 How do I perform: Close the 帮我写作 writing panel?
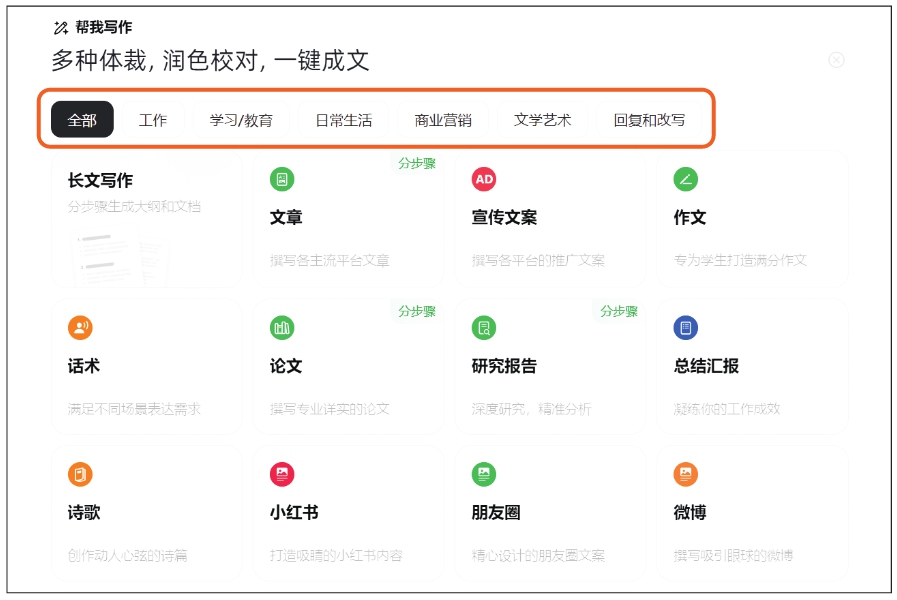click(836, 60)
